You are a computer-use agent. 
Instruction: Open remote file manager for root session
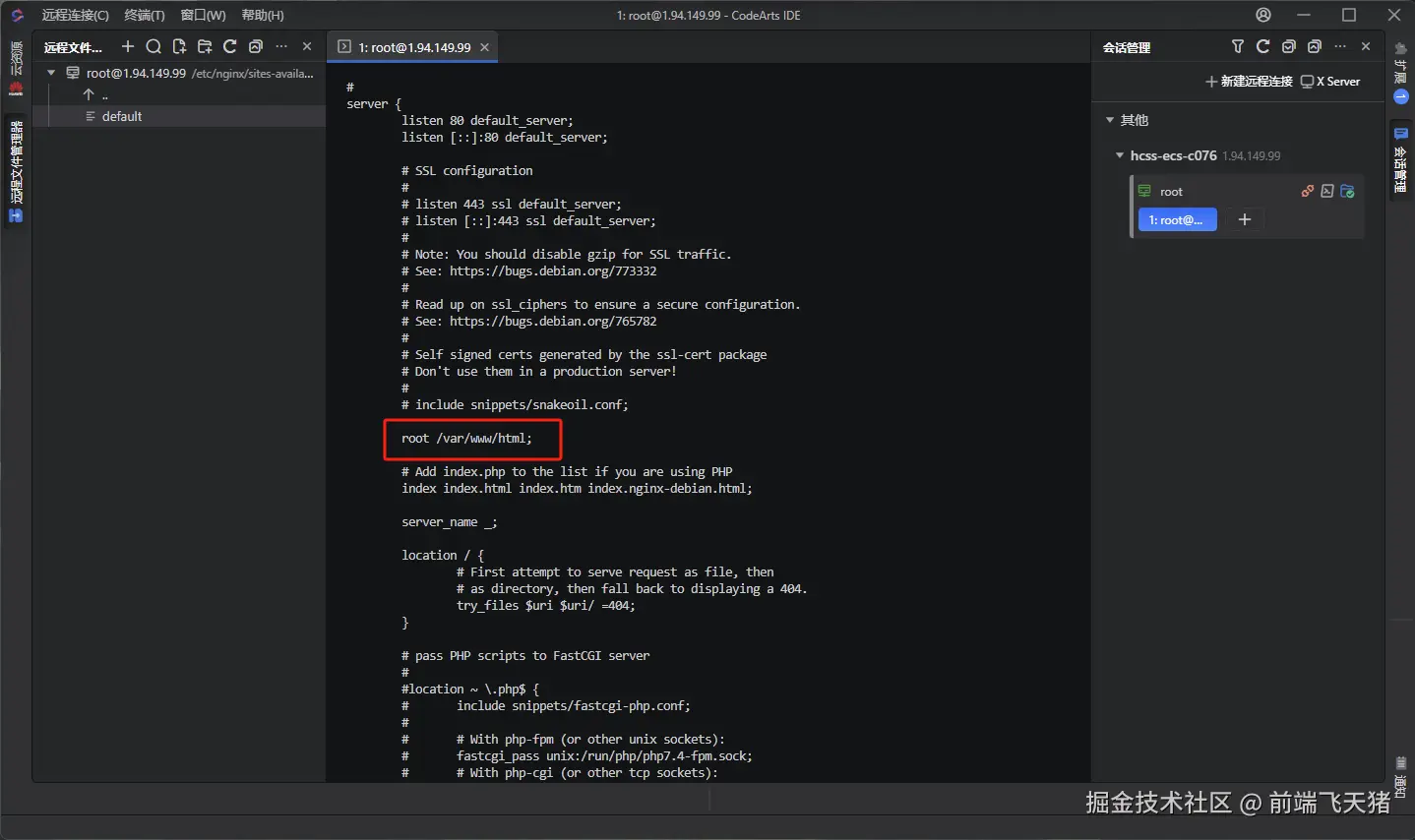pyautogui.click(x=1348, y=191)
